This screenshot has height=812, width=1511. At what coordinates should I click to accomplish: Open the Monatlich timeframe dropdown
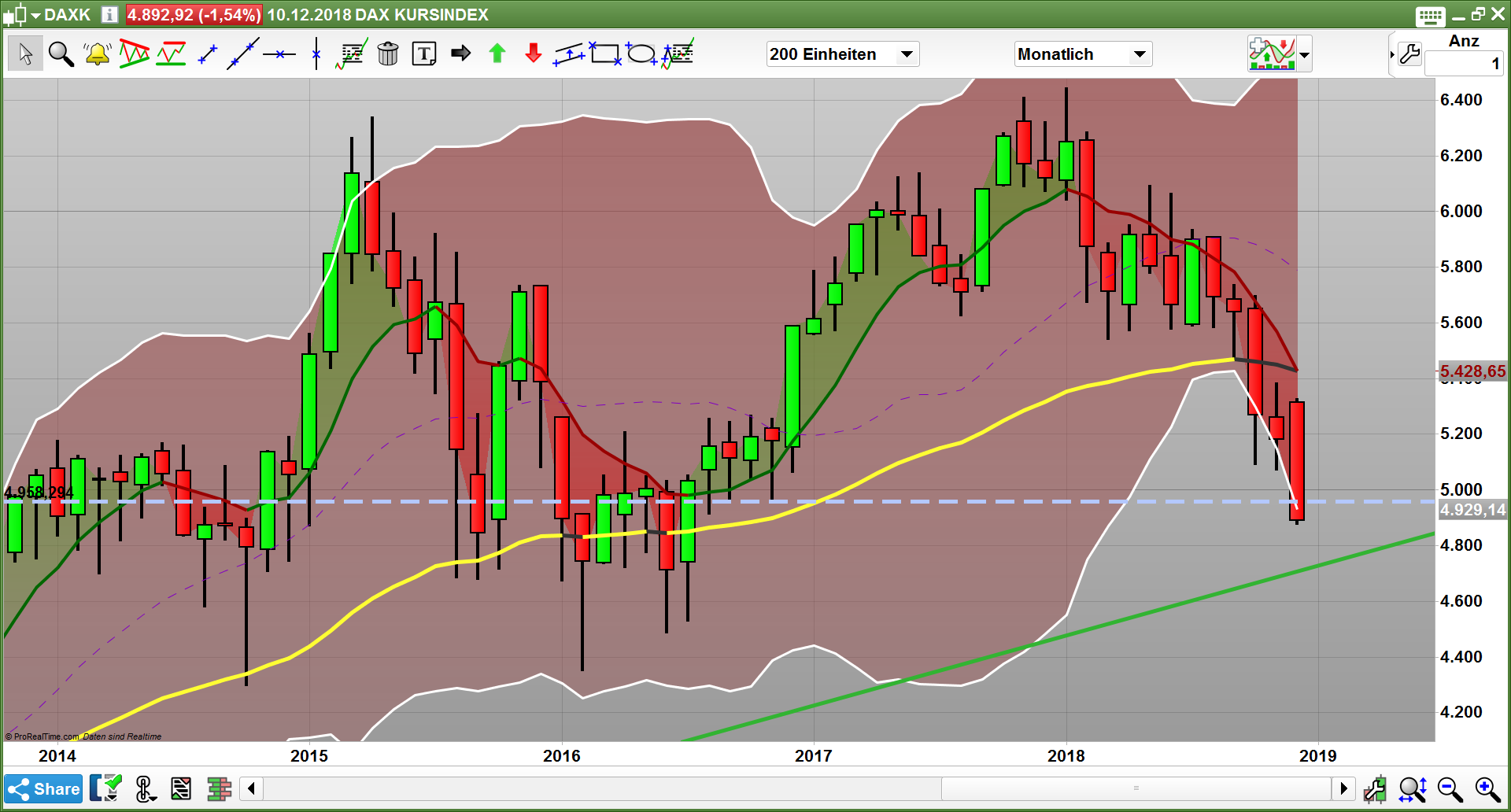(1083, 54)
